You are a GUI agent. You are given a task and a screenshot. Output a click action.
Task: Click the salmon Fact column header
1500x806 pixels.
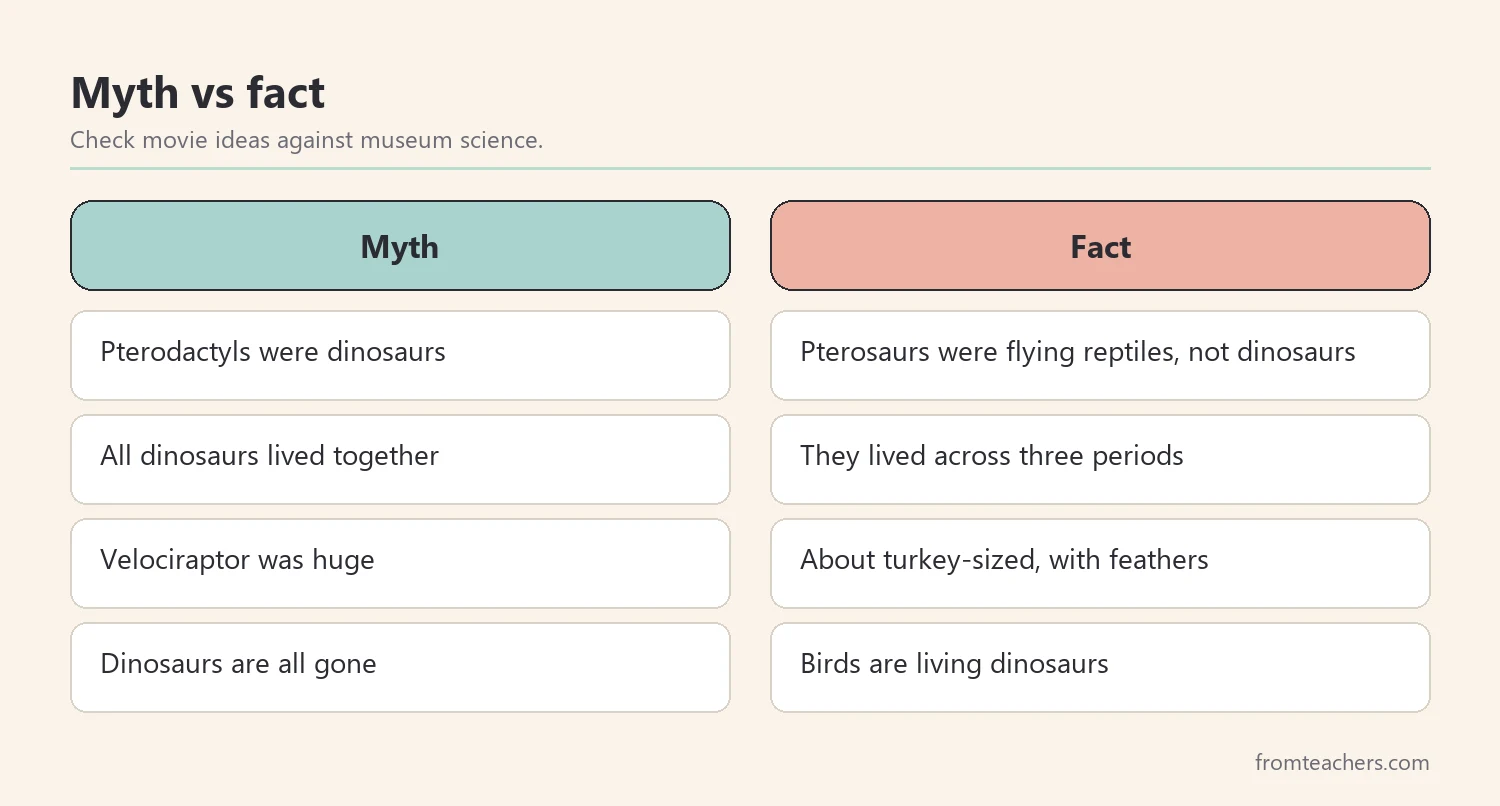[x=1100, y=246]
